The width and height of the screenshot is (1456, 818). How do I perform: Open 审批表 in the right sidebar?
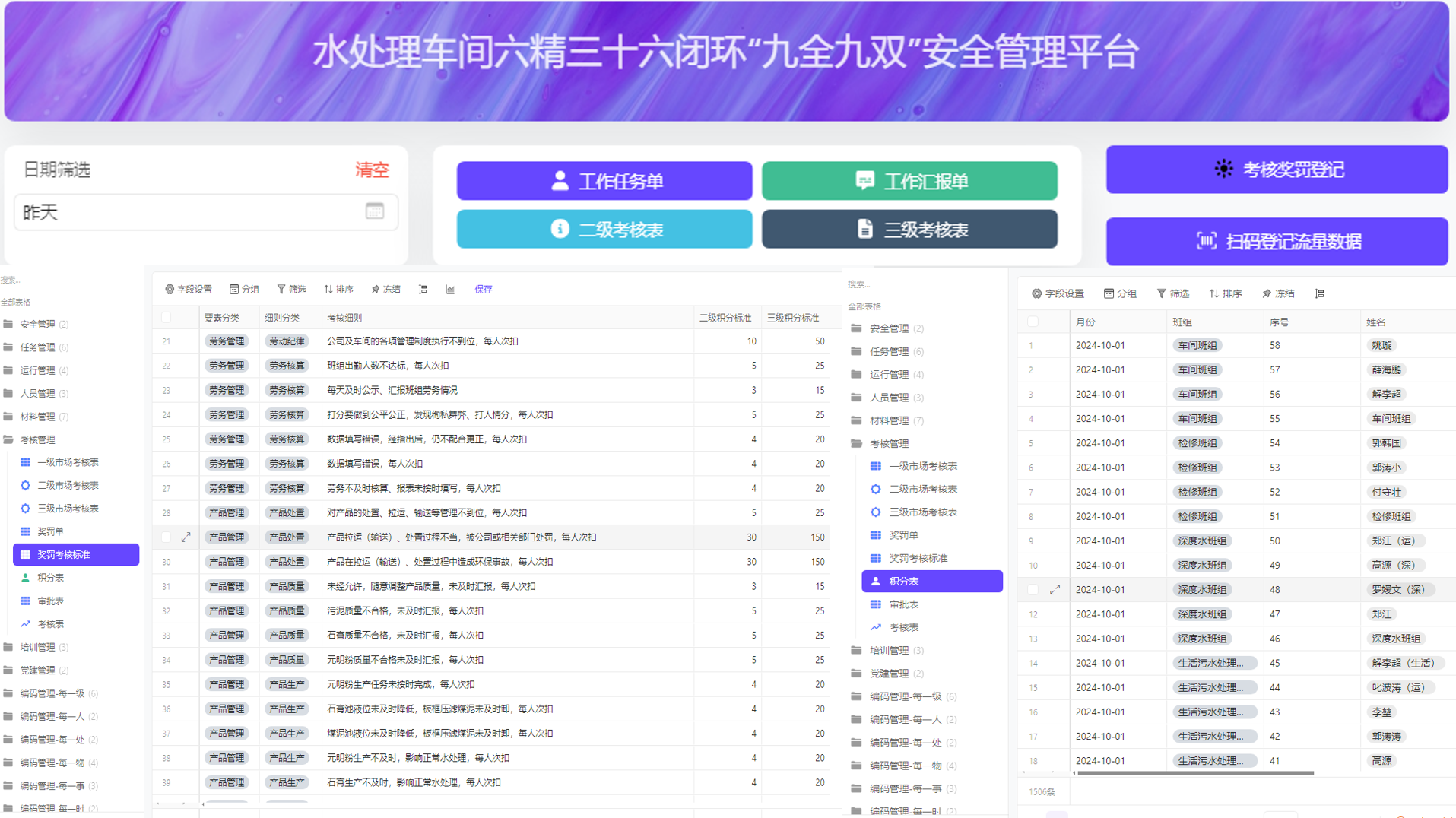(x=903, y=604)
